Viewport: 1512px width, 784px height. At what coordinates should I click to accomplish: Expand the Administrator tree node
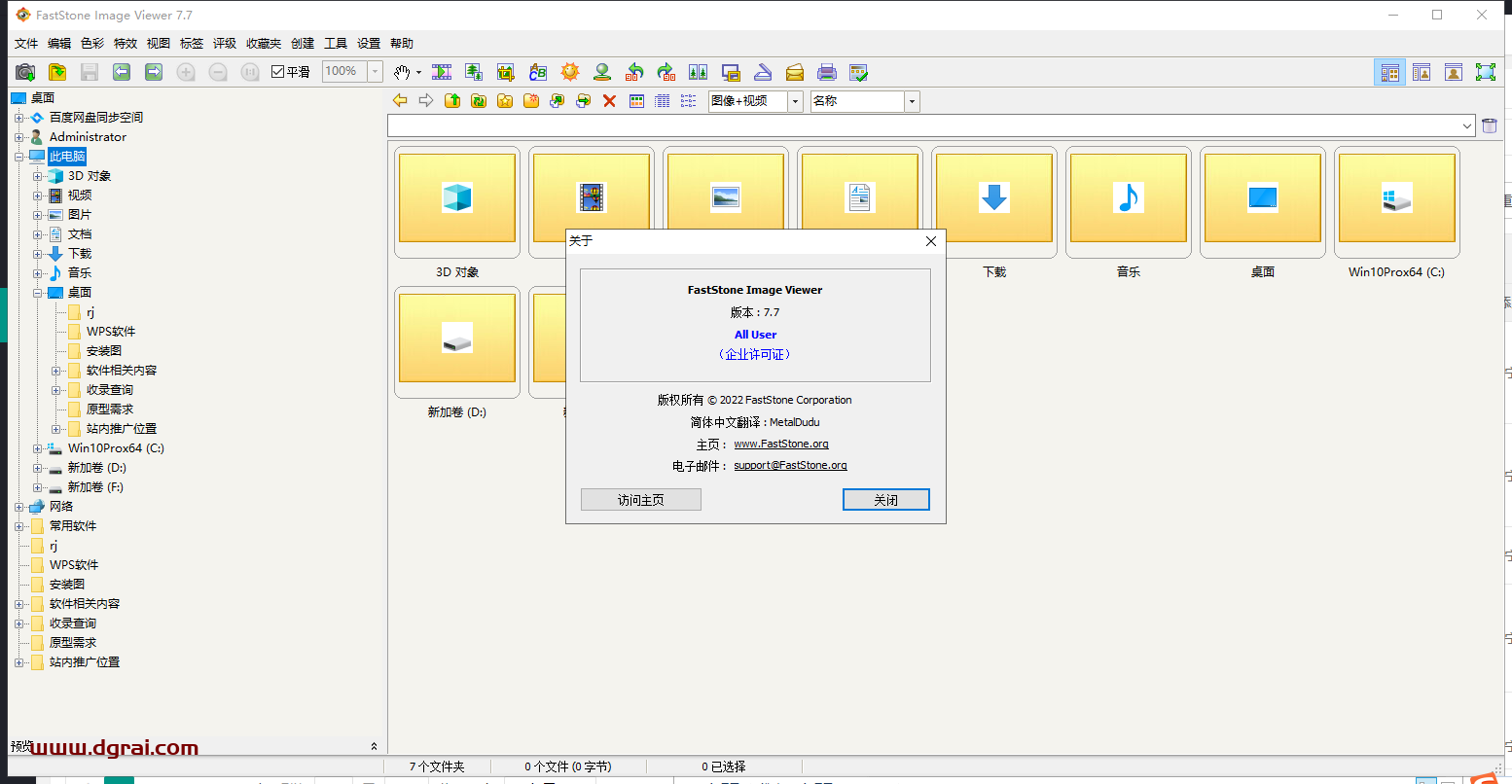tap(18, 137)
